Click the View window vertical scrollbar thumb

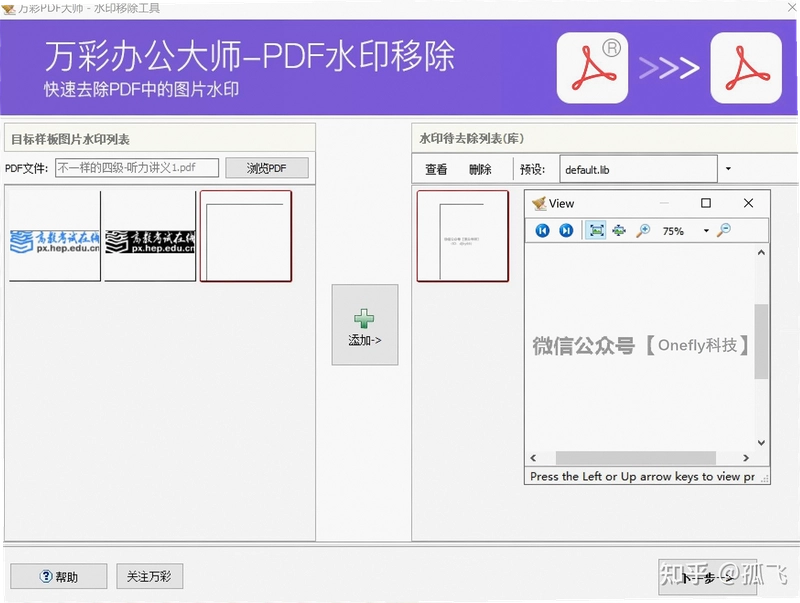pos(761,341)
